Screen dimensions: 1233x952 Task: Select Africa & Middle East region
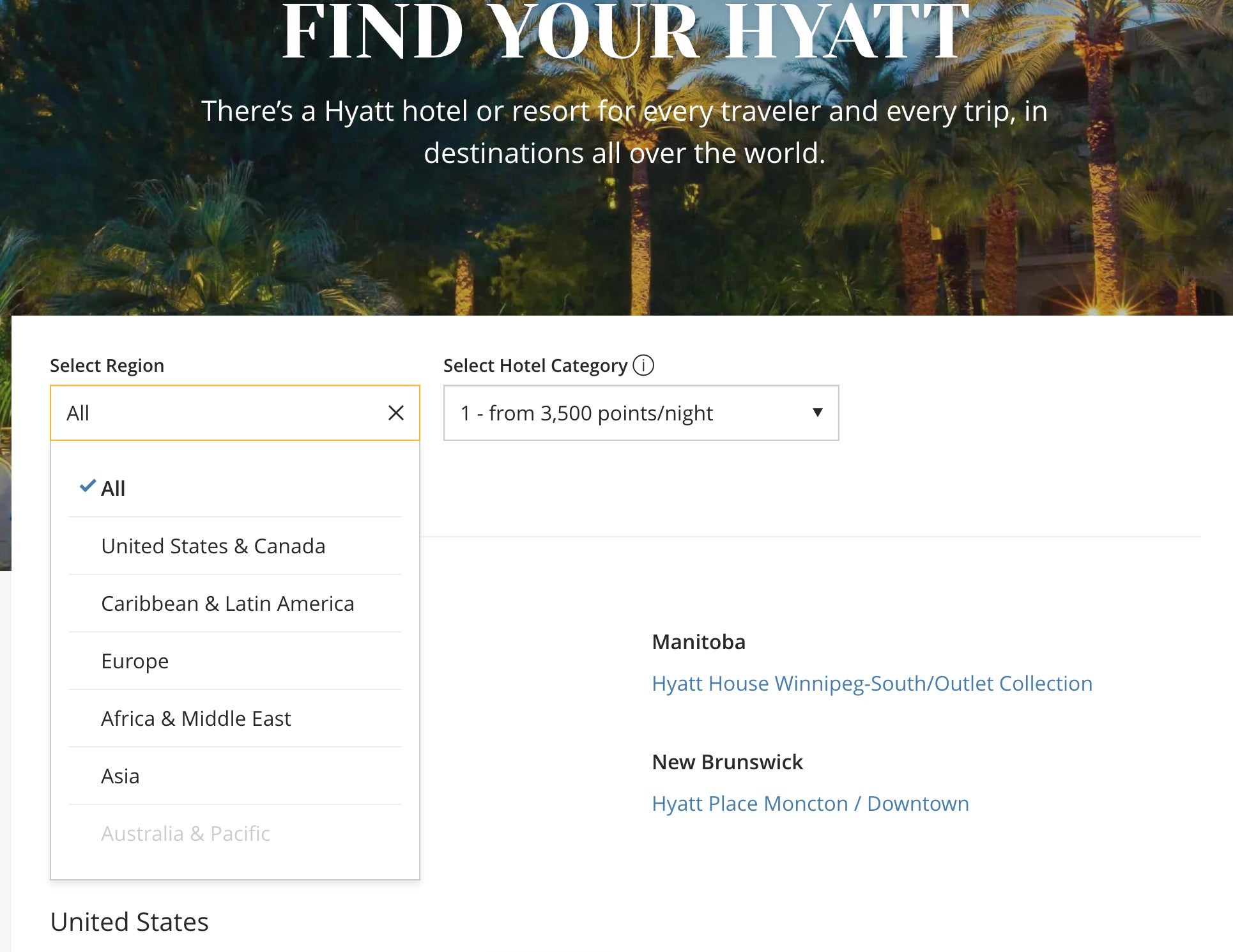235,719
